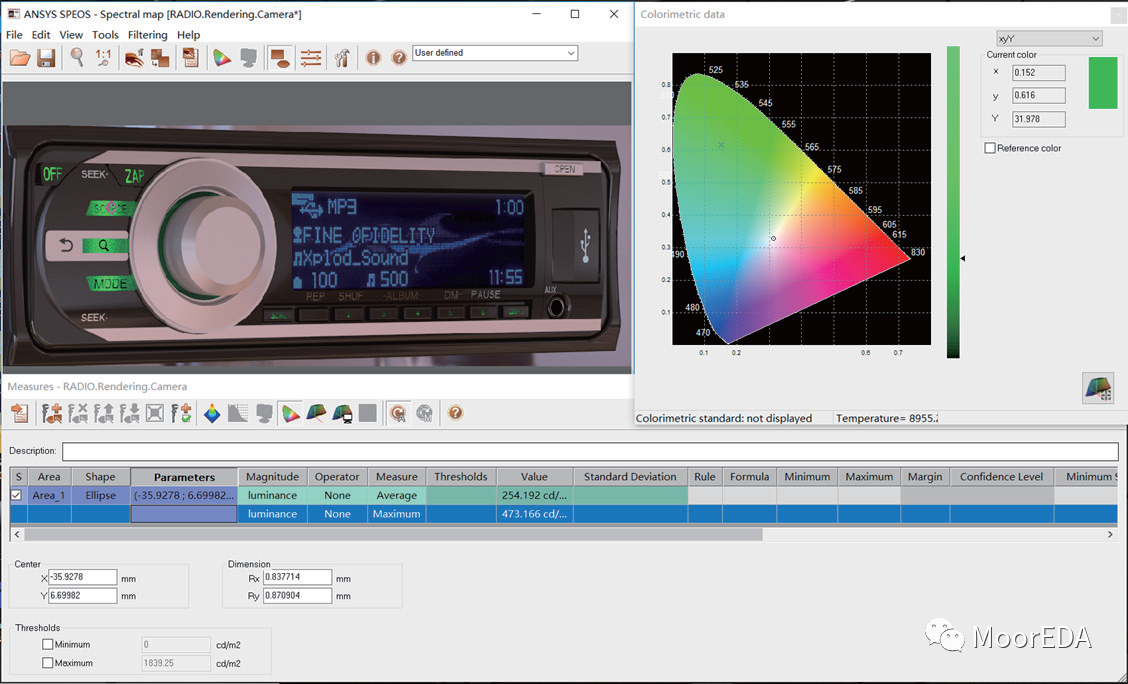Click the color gamut with monitor icon

(342, 413)
